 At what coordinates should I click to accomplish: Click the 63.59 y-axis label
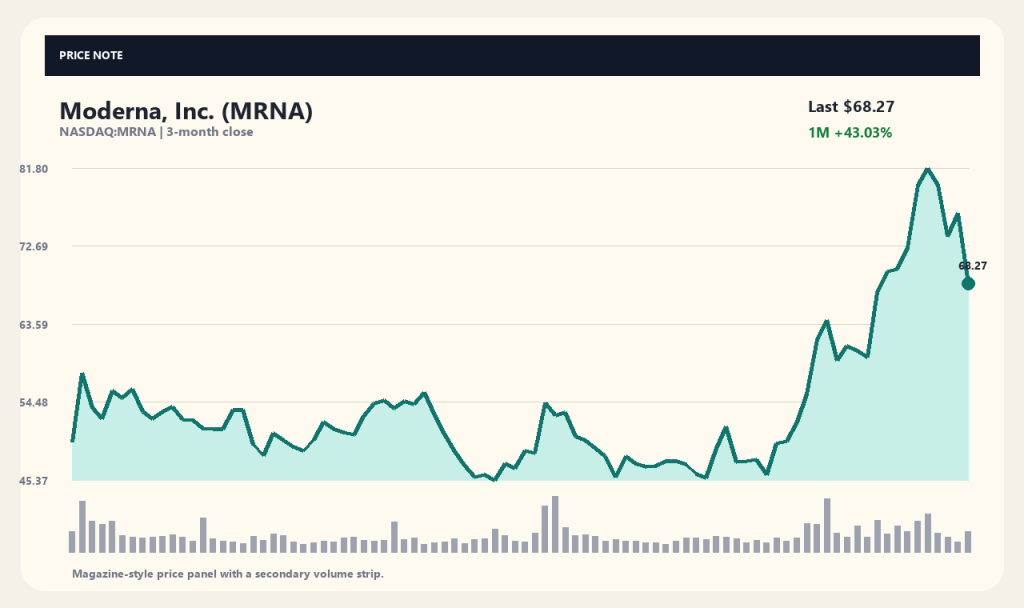click(x=33, y=325)
